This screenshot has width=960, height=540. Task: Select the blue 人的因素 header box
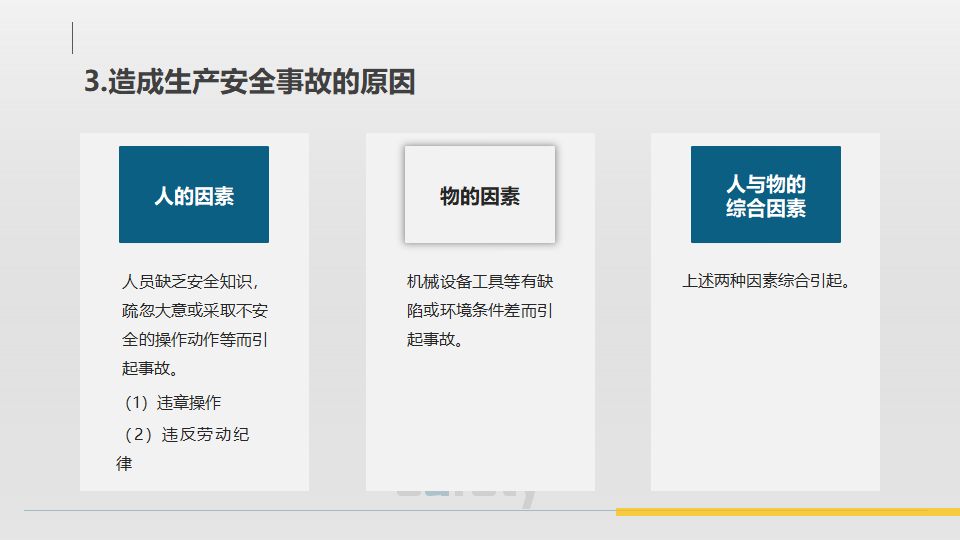pos(194,195)
